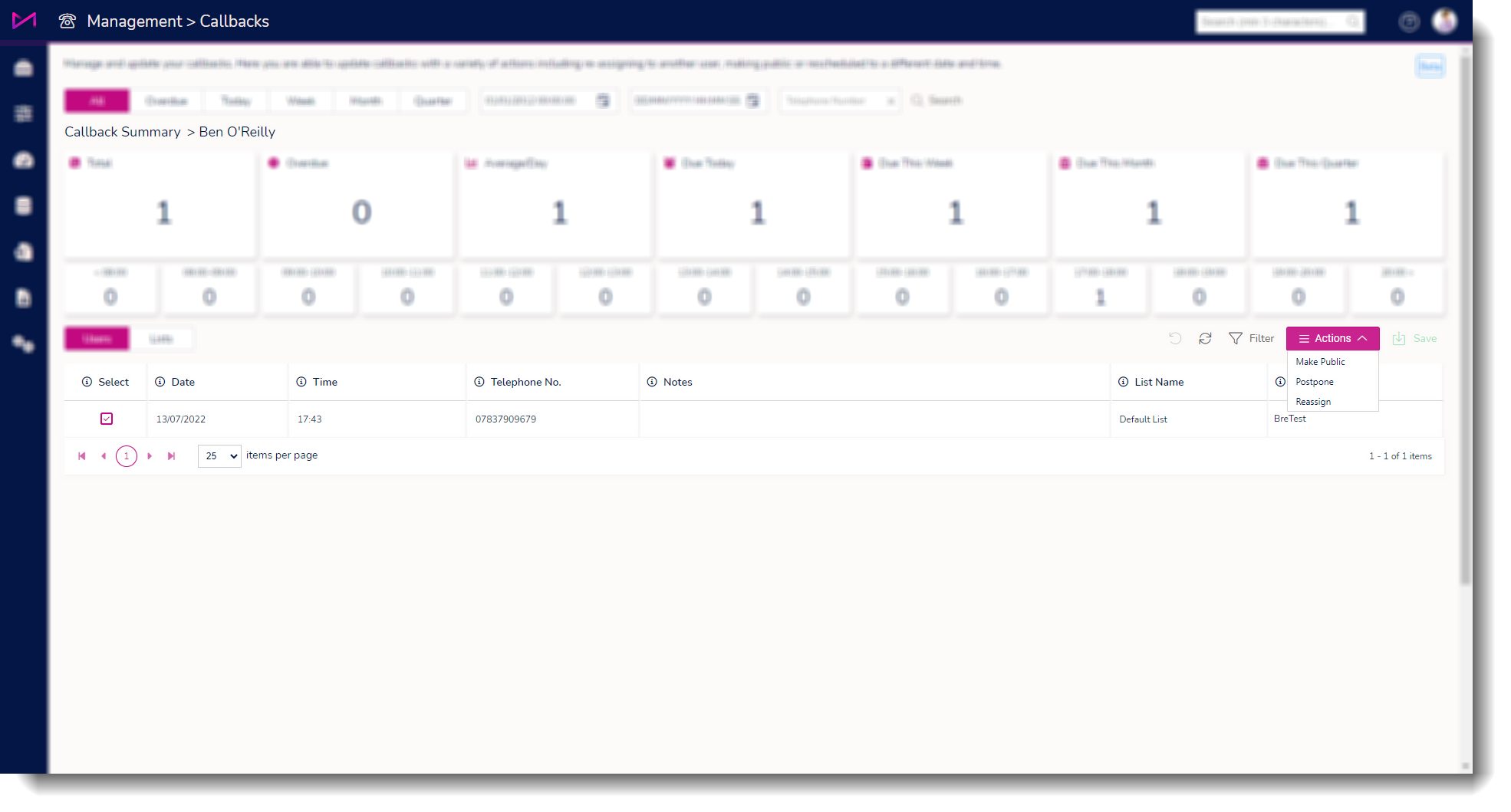Screen dimensions: 1511x812
Task: Click the Telephone Number input field
Action: point(841,100)
